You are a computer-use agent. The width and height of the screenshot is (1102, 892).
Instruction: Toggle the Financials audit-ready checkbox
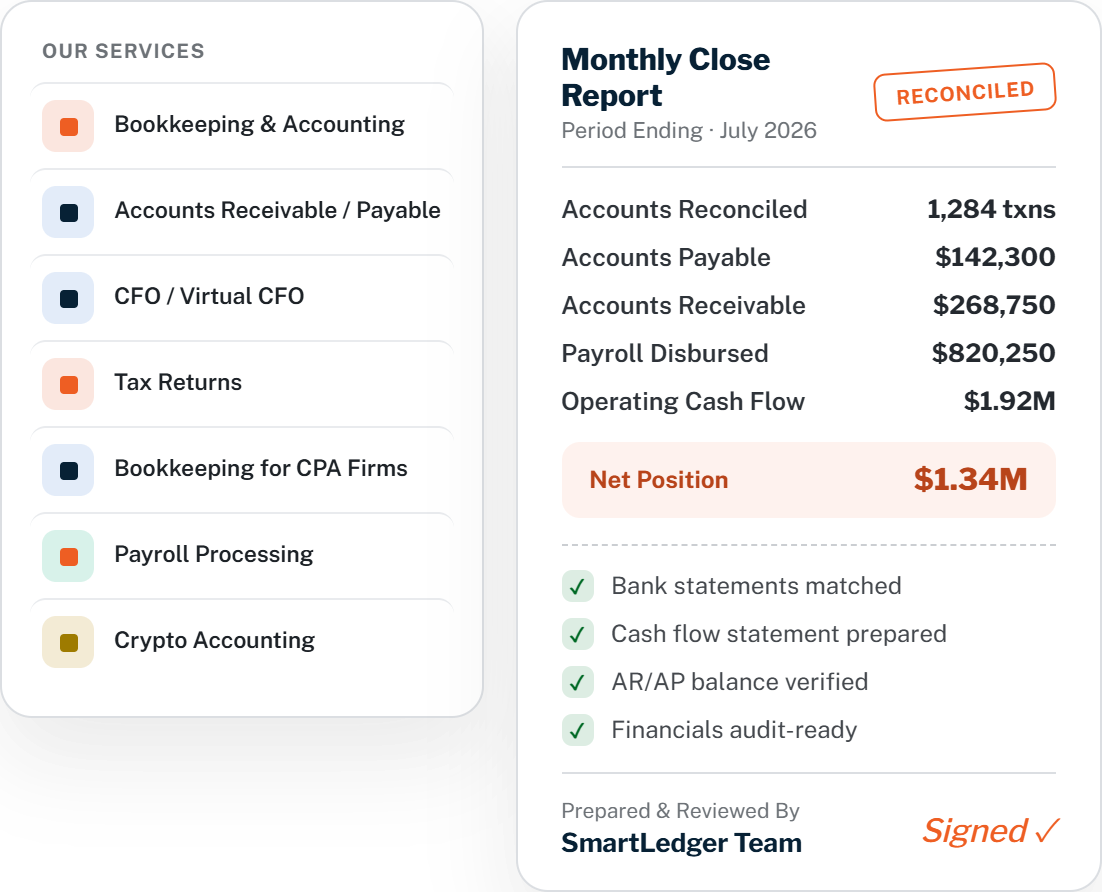click(578, 730)
